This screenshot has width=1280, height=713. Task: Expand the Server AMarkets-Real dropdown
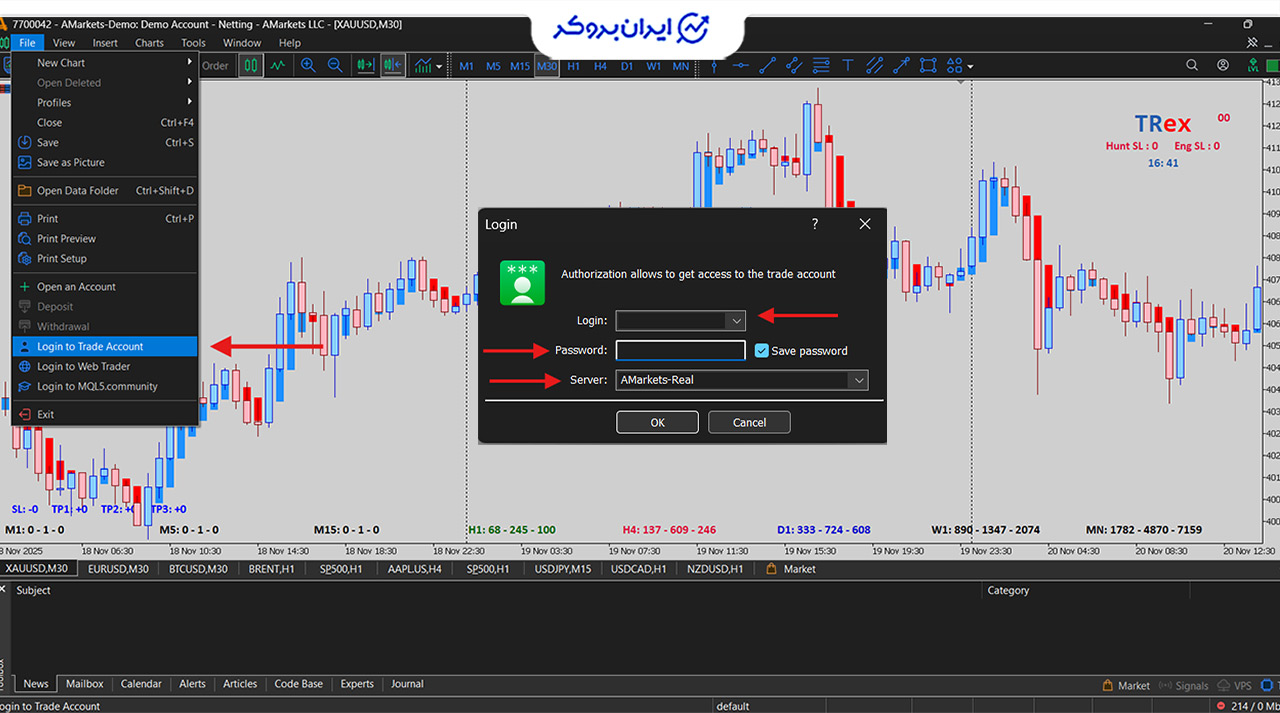tap(858, 380)
